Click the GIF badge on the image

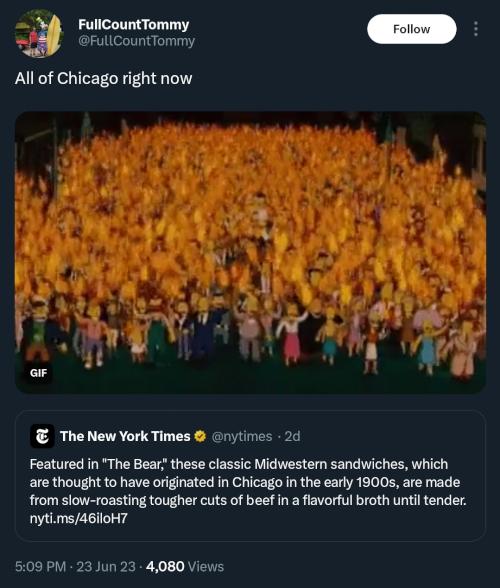tap(38, 373)
